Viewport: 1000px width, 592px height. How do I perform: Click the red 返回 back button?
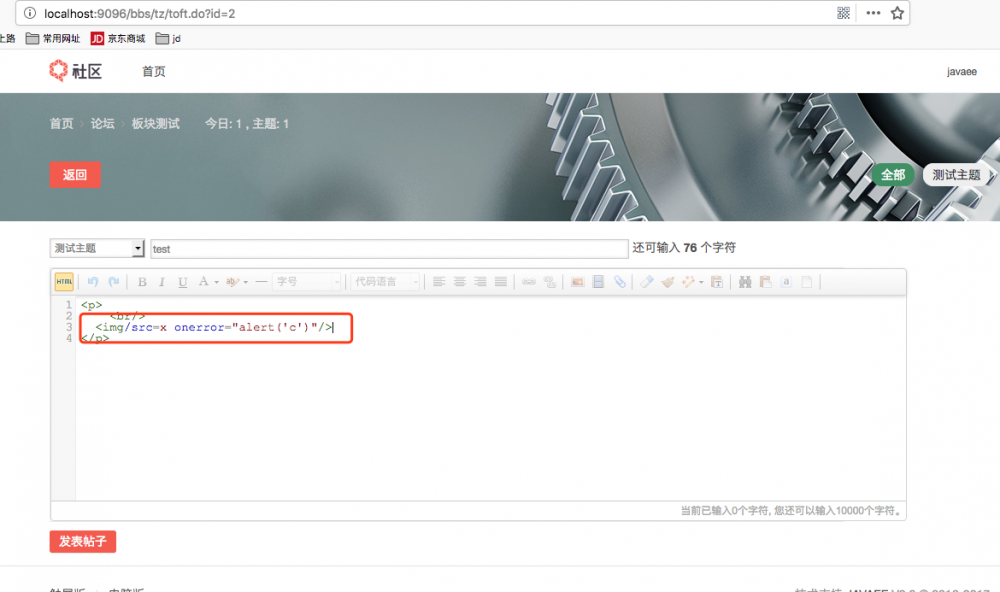[x=75, y=175]
